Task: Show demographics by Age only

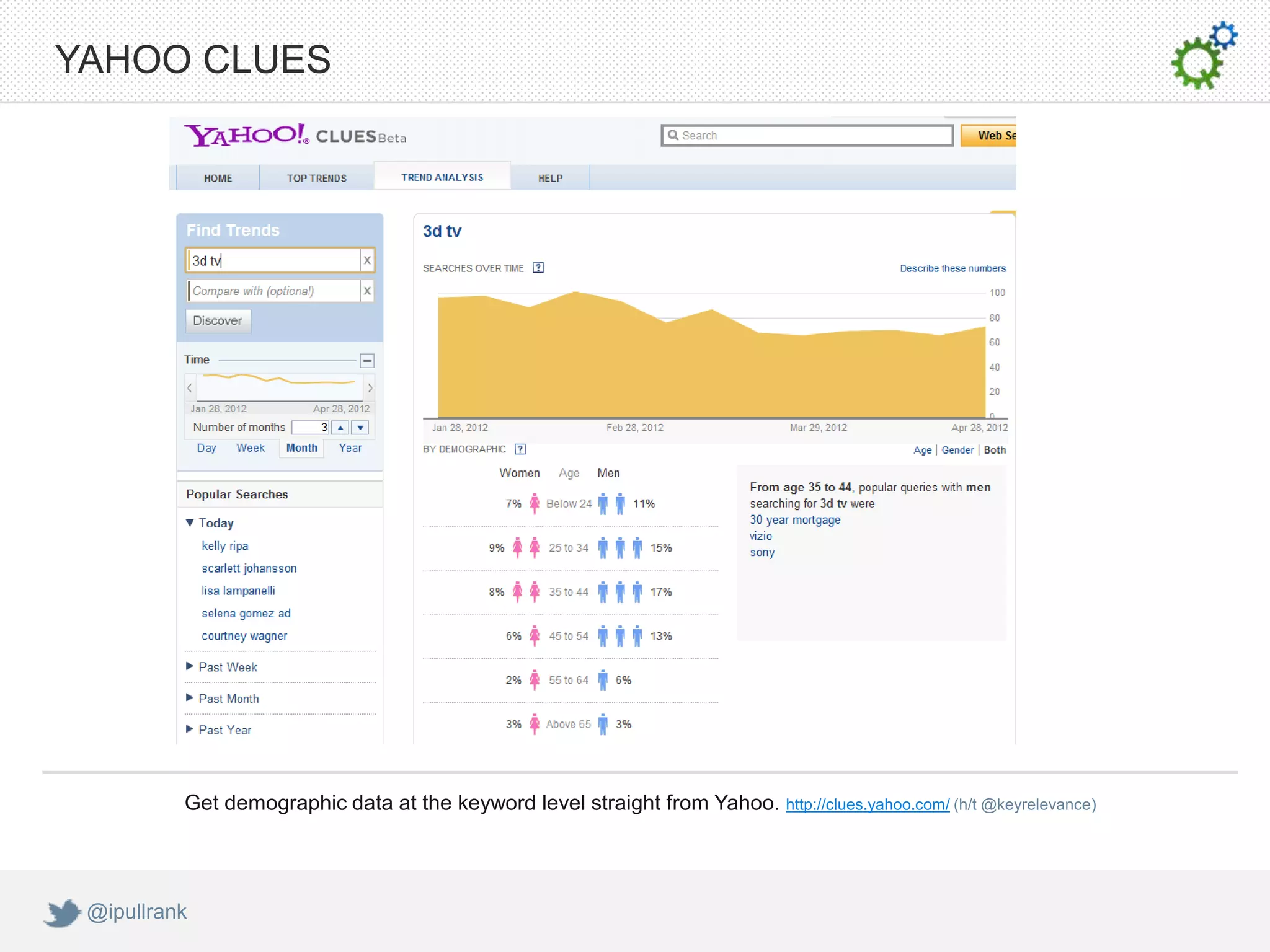Action: [x=922, y=451]
